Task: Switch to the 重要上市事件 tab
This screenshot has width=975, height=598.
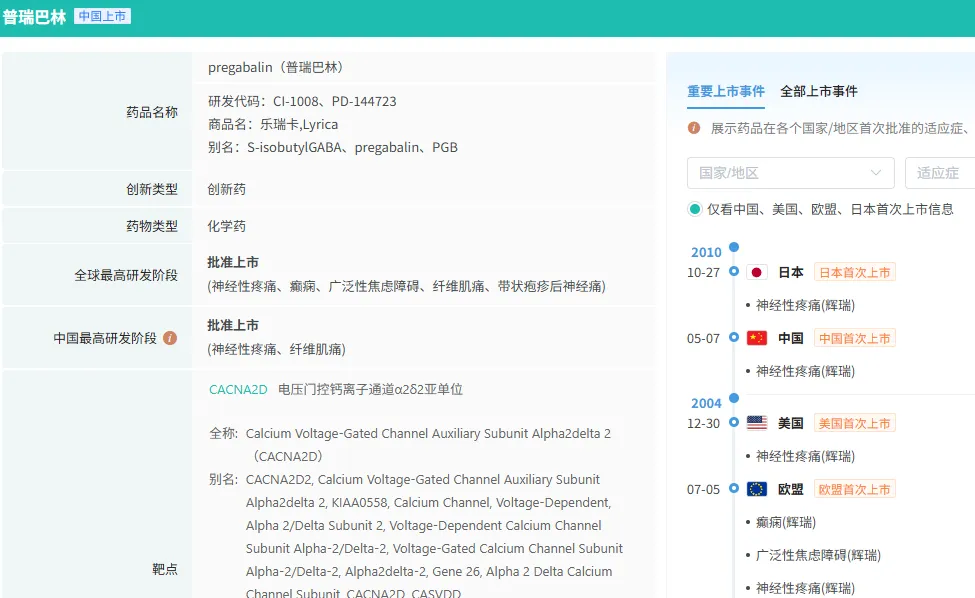Action: click(x=725, y=91)
